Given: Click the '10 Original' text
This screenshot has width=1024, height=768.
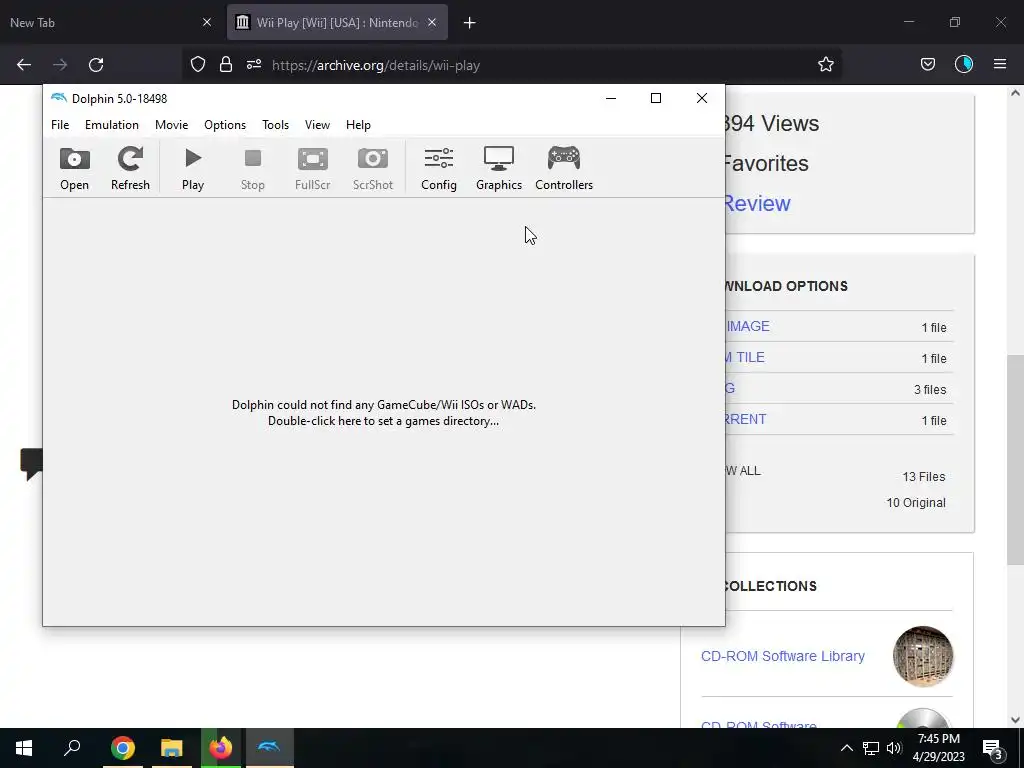Looking at the screenshot, I should (x=916, y=503).
